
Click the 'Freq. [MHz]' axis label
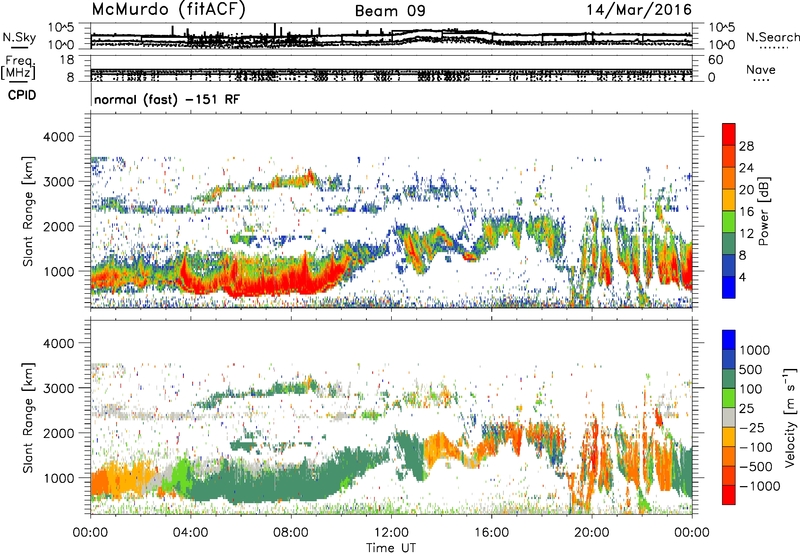coord(18,67)
